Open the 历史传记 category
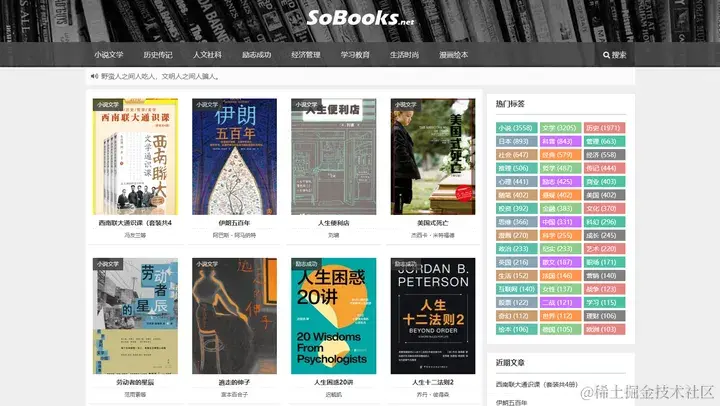 (158, 55)
